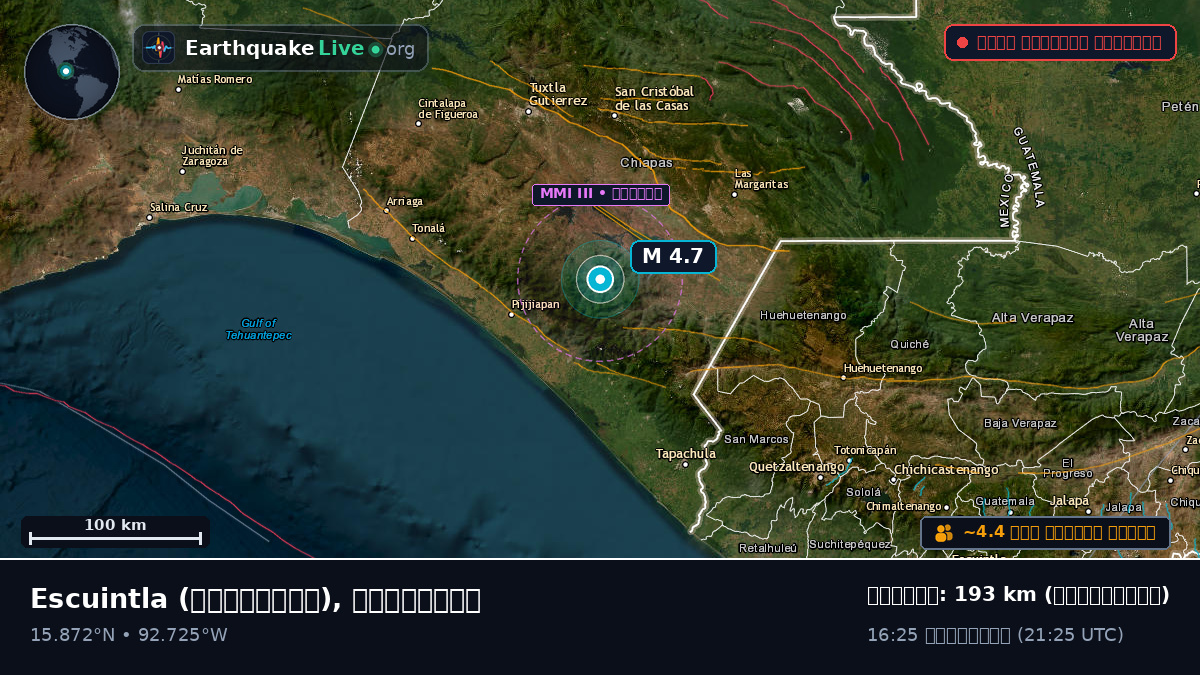Open the globe locator mini-map
1200x675 pixels.
72,72
